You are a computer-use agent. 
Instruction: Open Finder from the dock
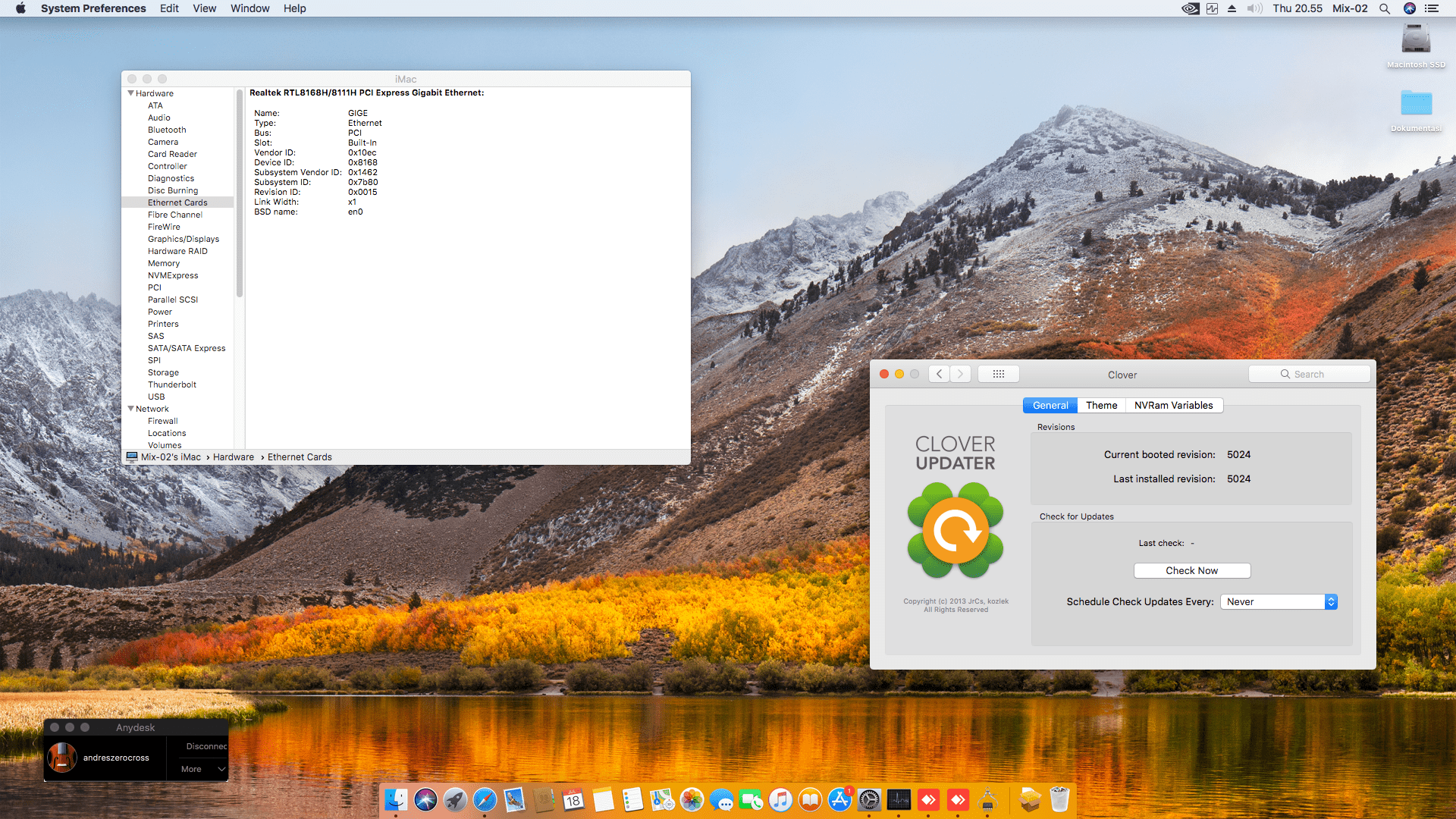(x=396, y=799)
